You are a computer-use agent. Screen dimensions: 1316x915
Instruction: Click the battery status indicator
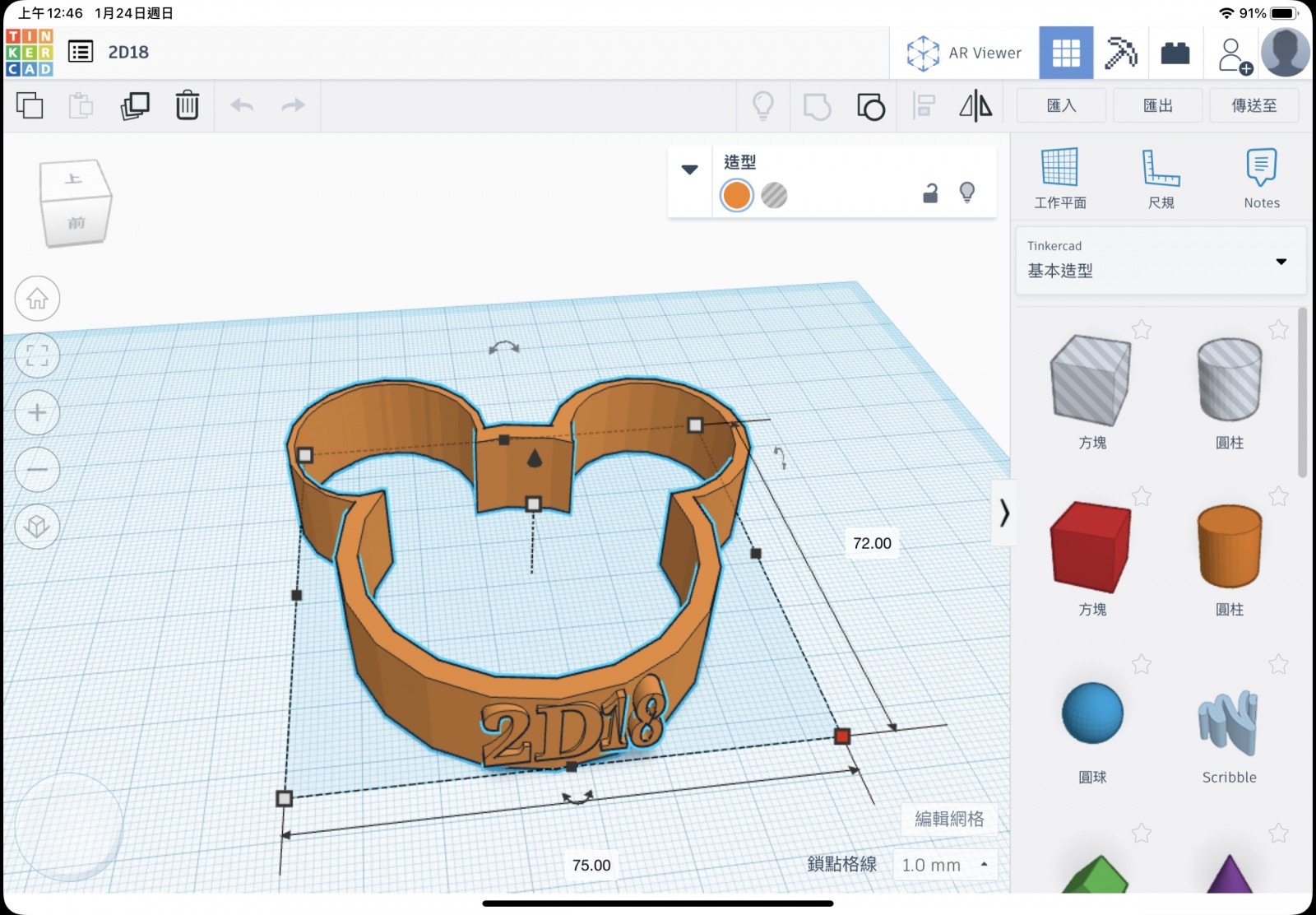click(x=1284, y=13)
